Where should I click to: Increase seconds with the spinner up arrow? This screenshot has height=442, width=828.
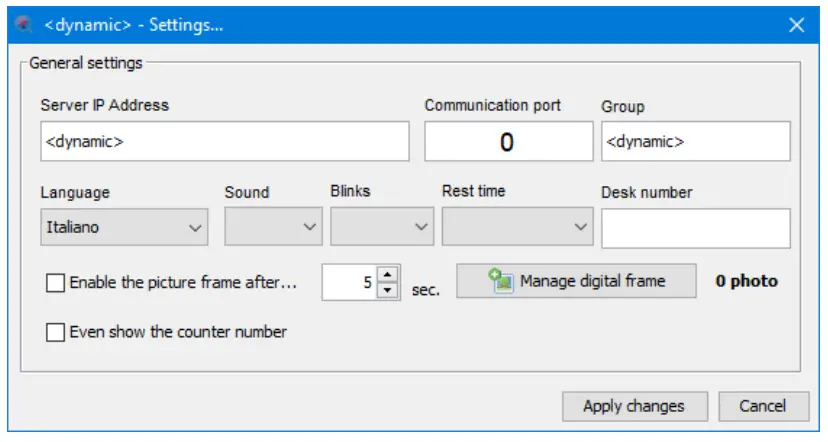click(388, 274)
